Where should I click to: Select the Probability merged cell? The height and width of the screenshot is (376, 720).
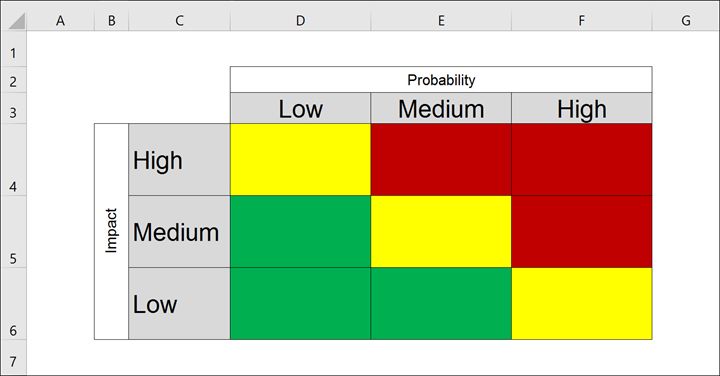pos(441,79)
